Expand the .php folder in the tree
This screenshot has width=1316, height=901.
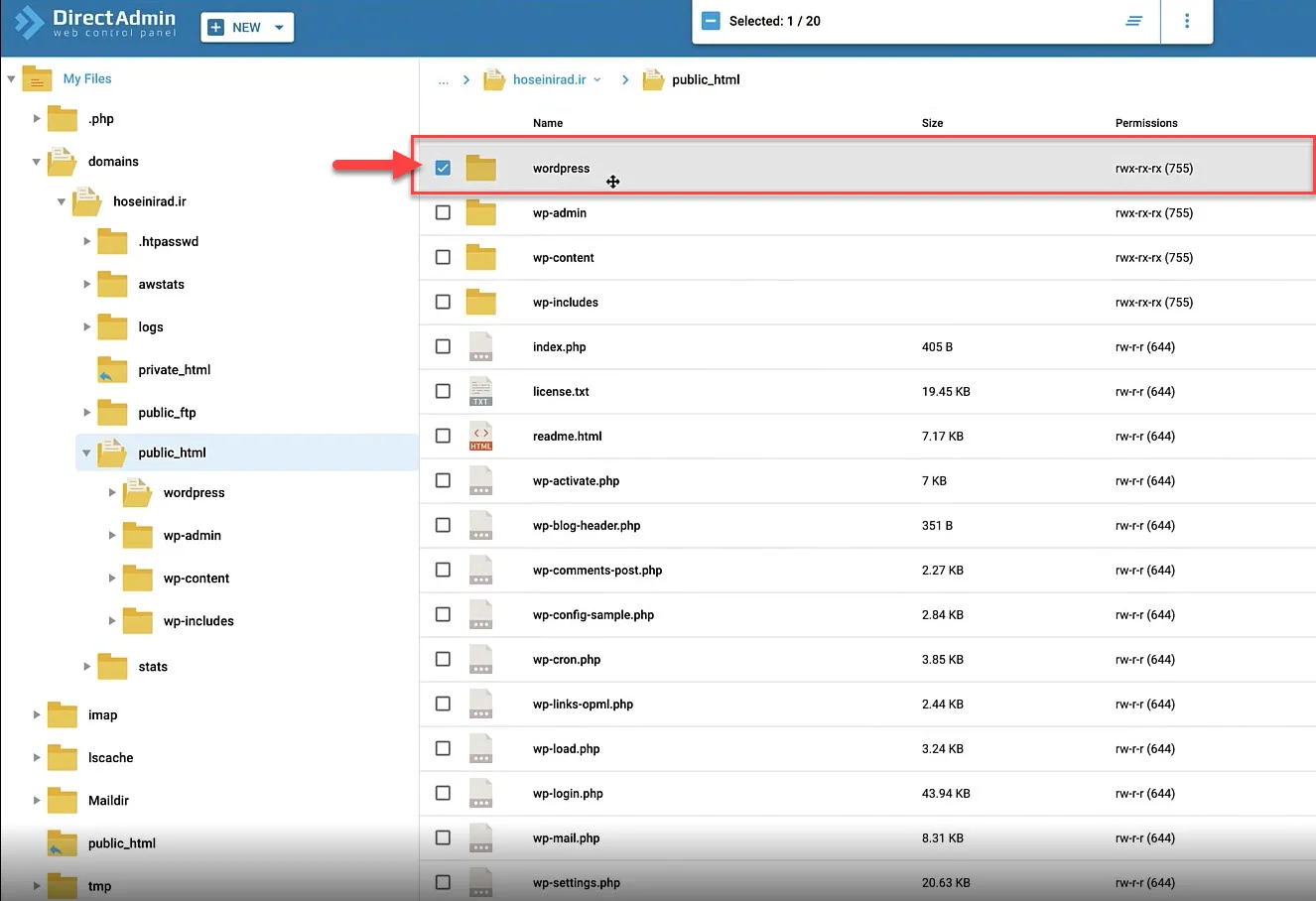tap(37, 118)
